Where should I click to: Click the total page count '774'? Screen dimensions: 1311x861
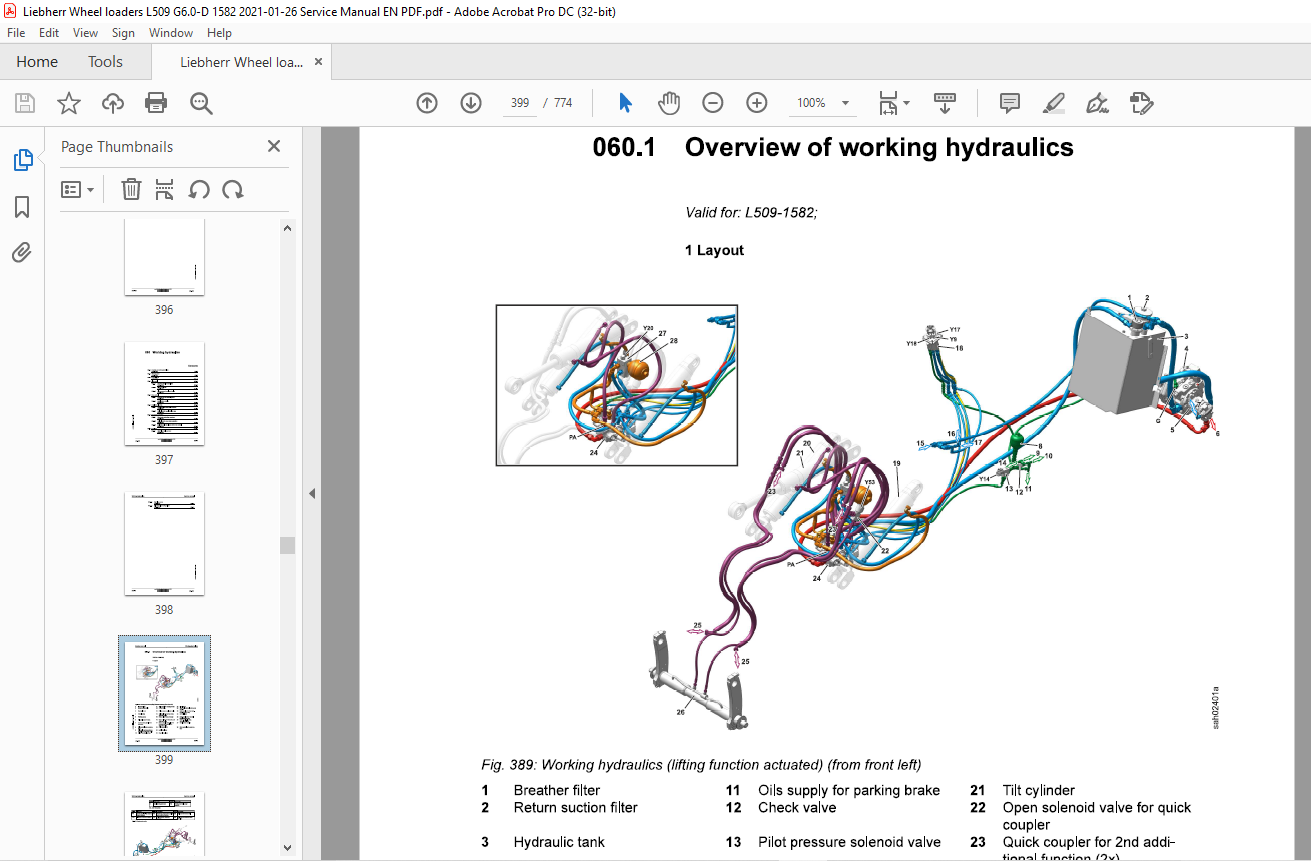click(x=563, y=103)
